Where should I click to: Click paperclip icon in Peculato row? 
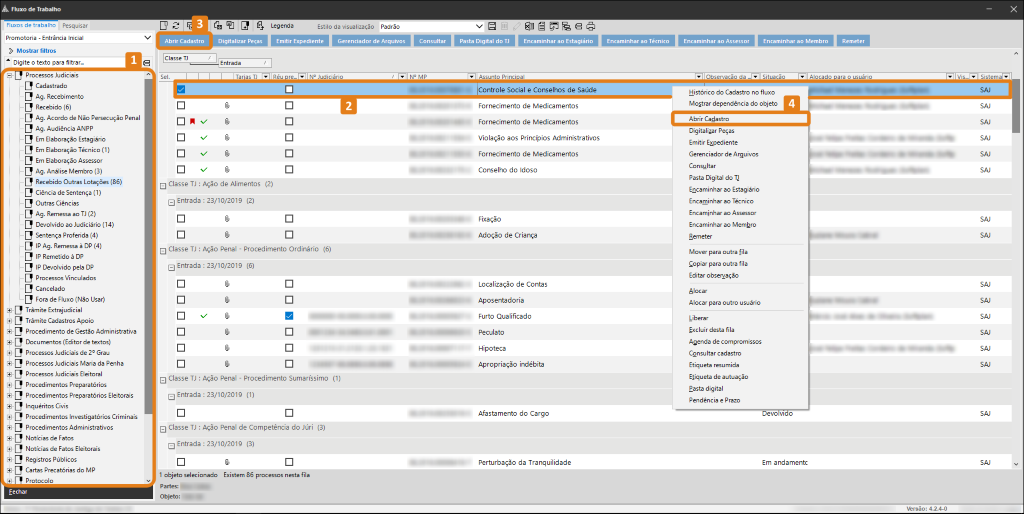coord(227,332)
